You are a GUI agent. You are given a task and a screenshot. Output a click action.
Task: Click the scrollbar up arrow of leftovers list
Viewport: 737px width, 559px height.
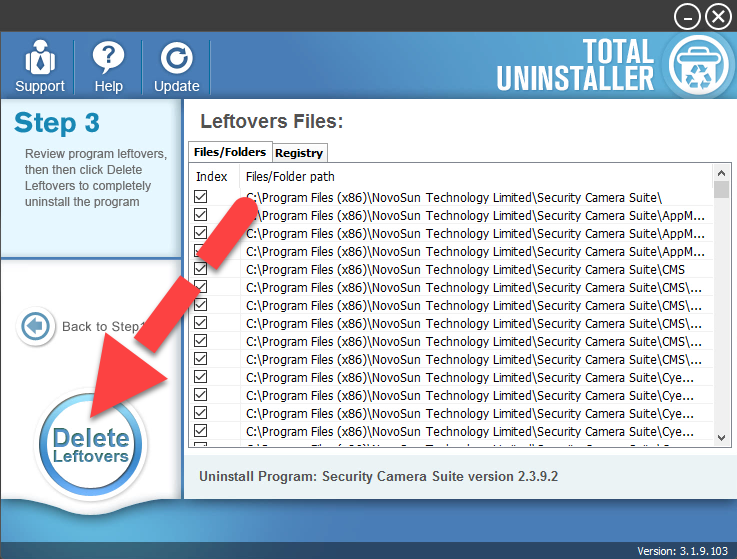click(x=721, y=172)
